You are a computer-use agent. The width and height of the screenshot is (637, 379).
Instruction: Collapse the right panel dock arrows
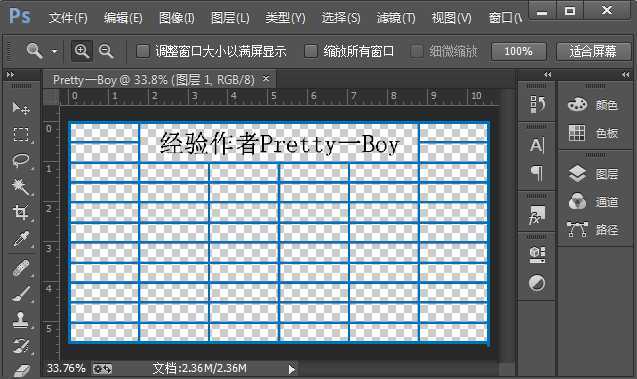point(625,75)
